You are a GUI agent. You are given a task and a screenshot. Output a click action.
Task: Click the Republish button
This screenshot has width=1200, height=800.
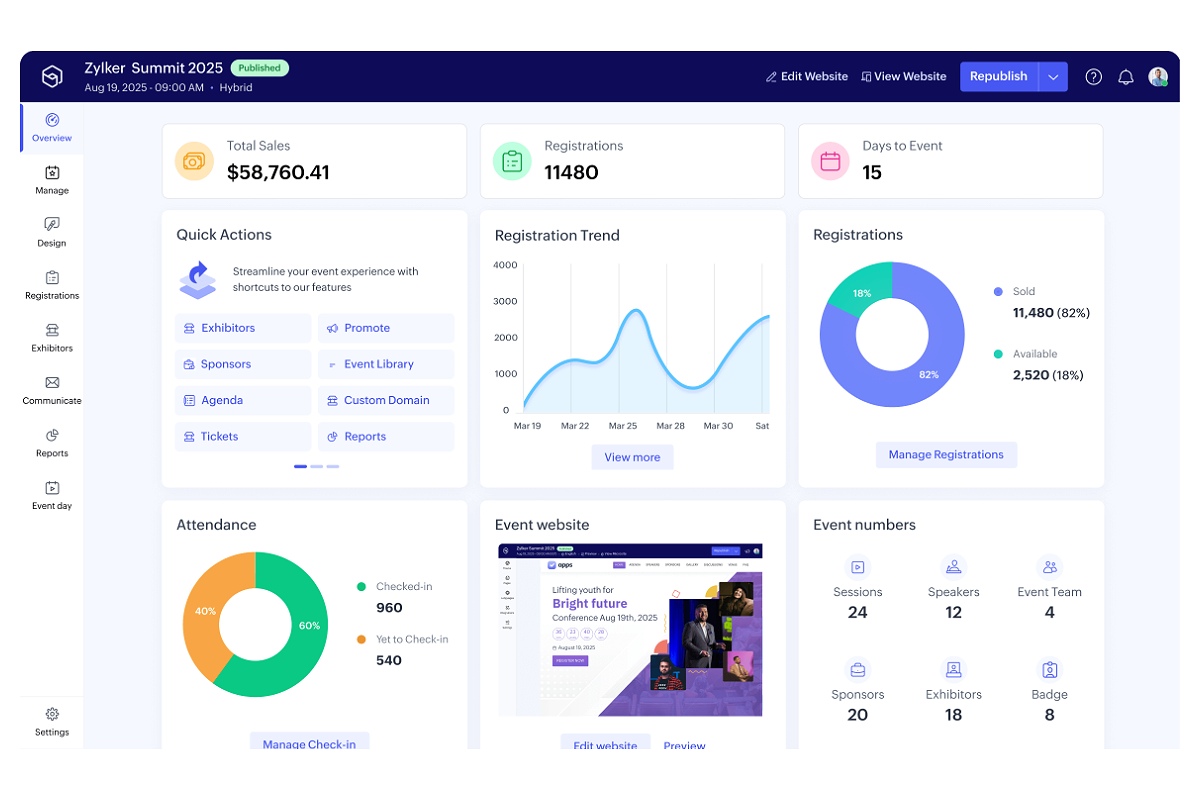[x=999, y=77]
